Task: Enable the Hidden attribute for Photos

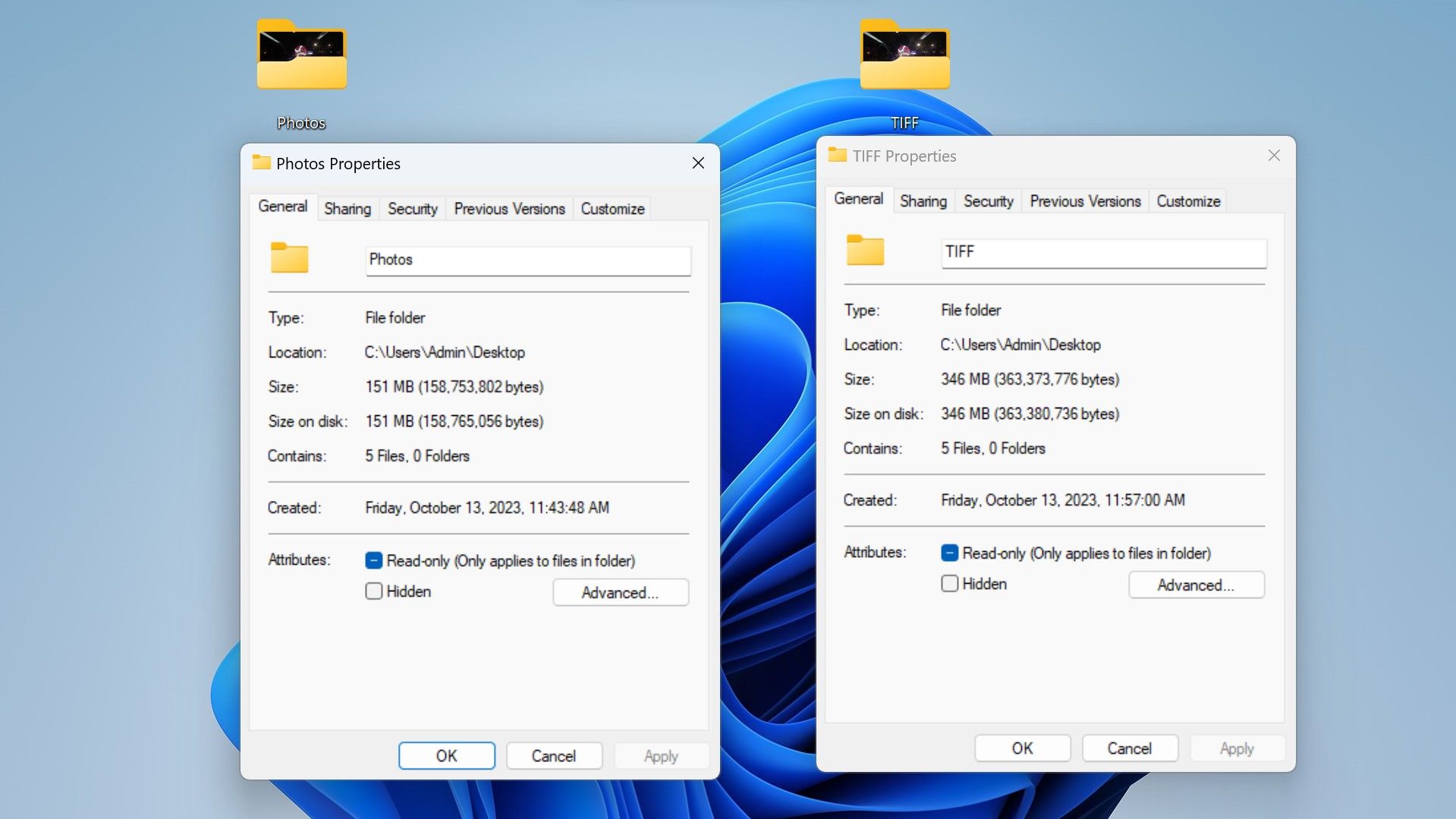Action: [373, 591]
